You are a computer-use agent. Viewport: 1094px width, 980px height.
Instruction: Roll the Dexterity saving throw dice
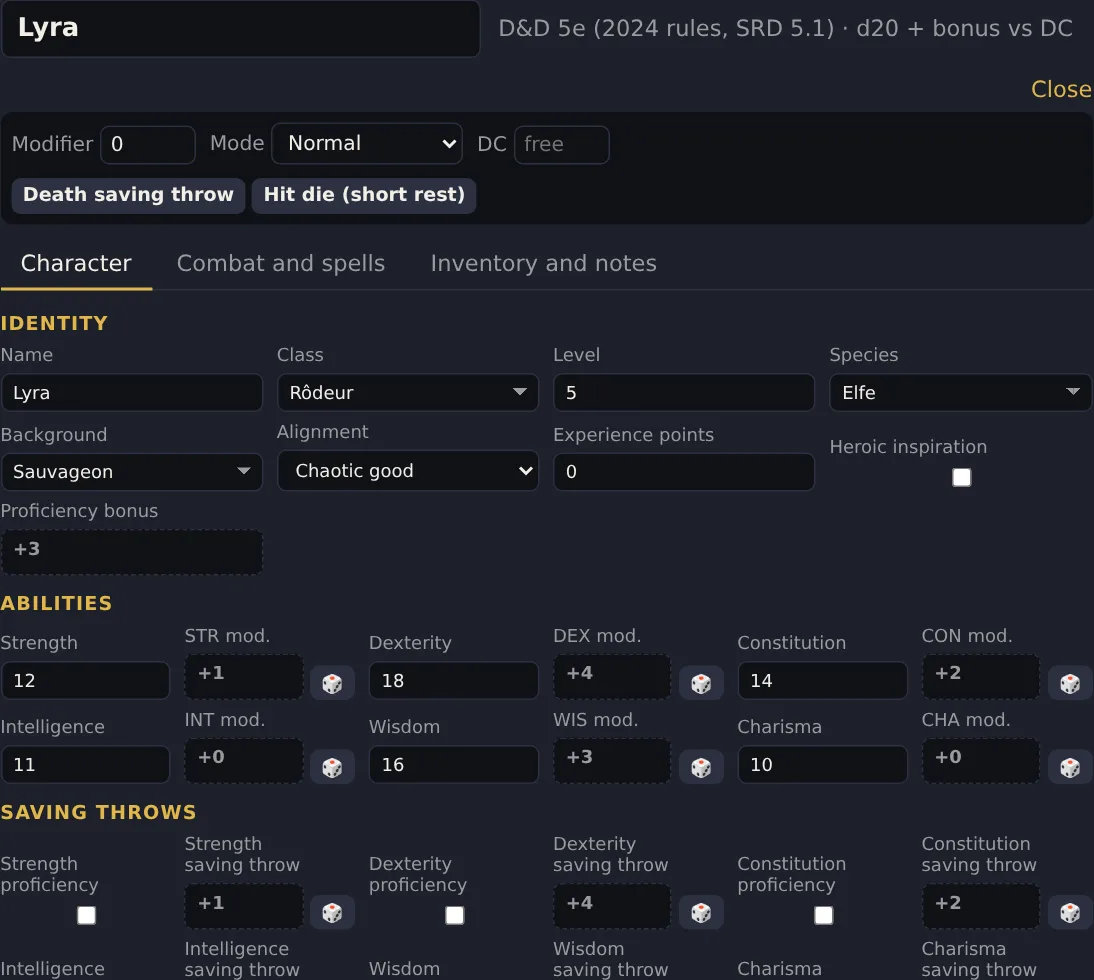[x=700, y=912]
